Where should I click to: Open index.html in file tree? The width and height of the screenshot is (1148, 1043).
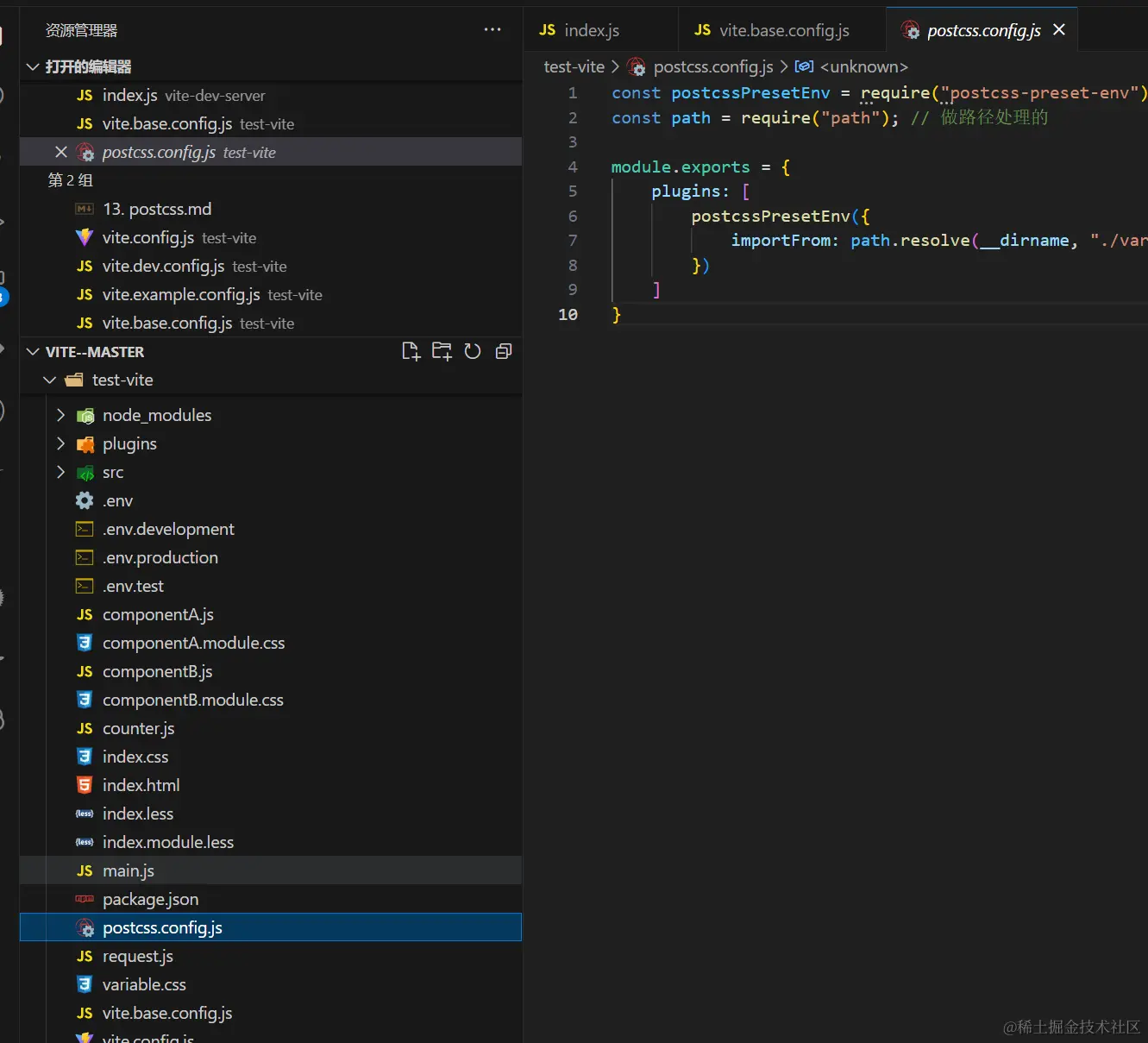(x=271, y=785)
